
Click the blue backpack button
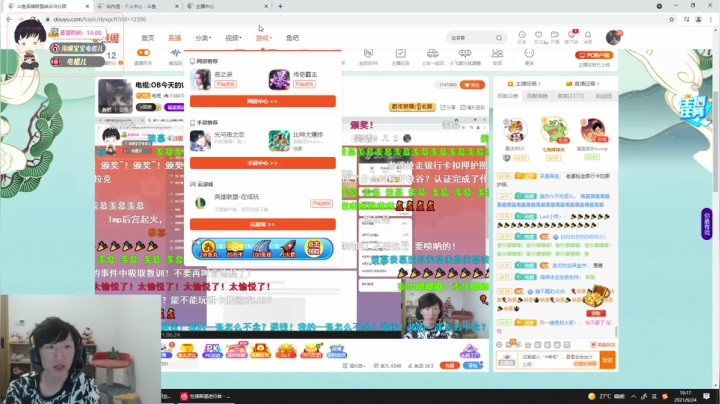(x=473, y=365)
